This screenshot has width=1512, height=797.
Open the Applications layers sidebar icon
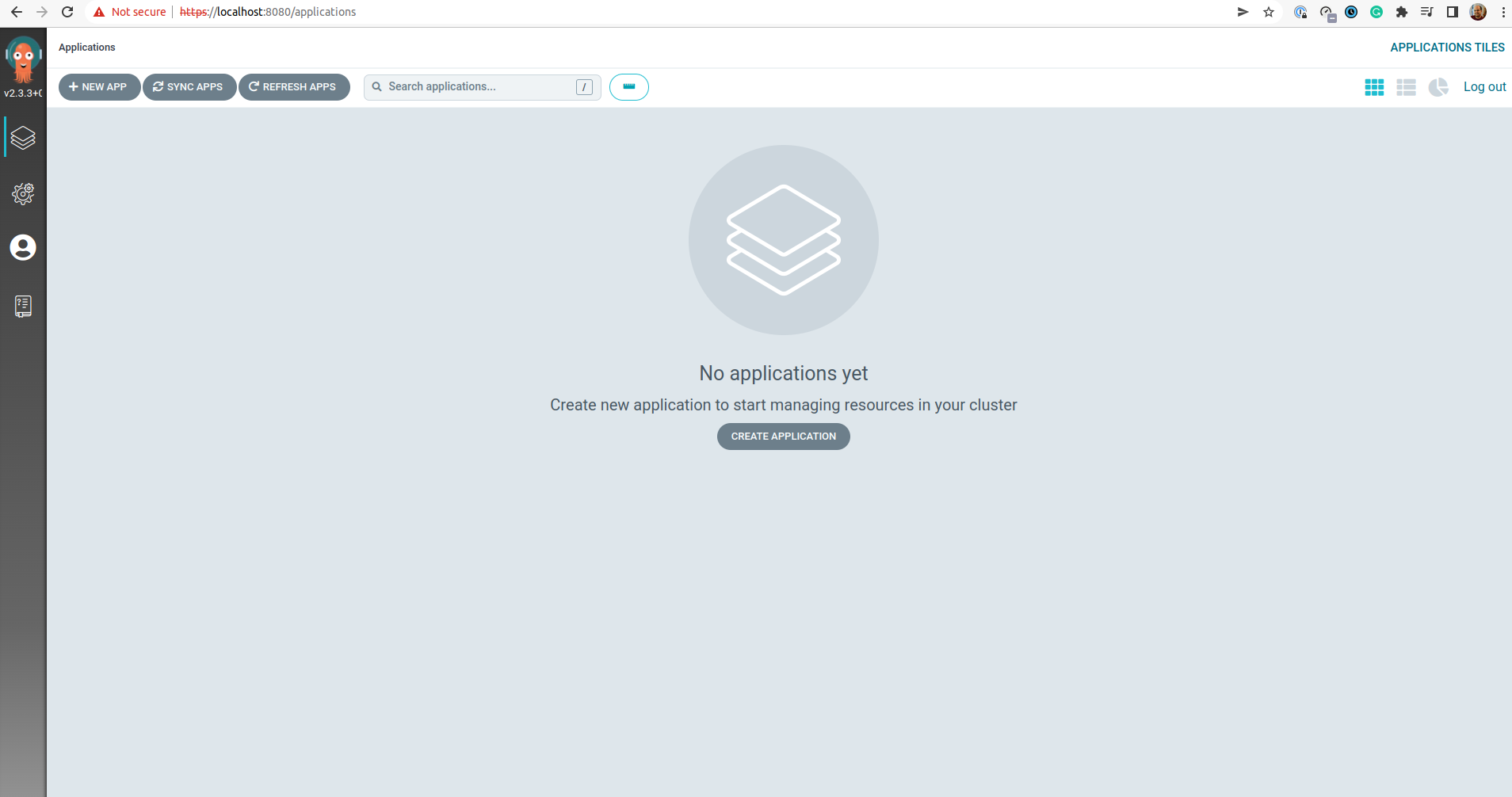(23, 138)
